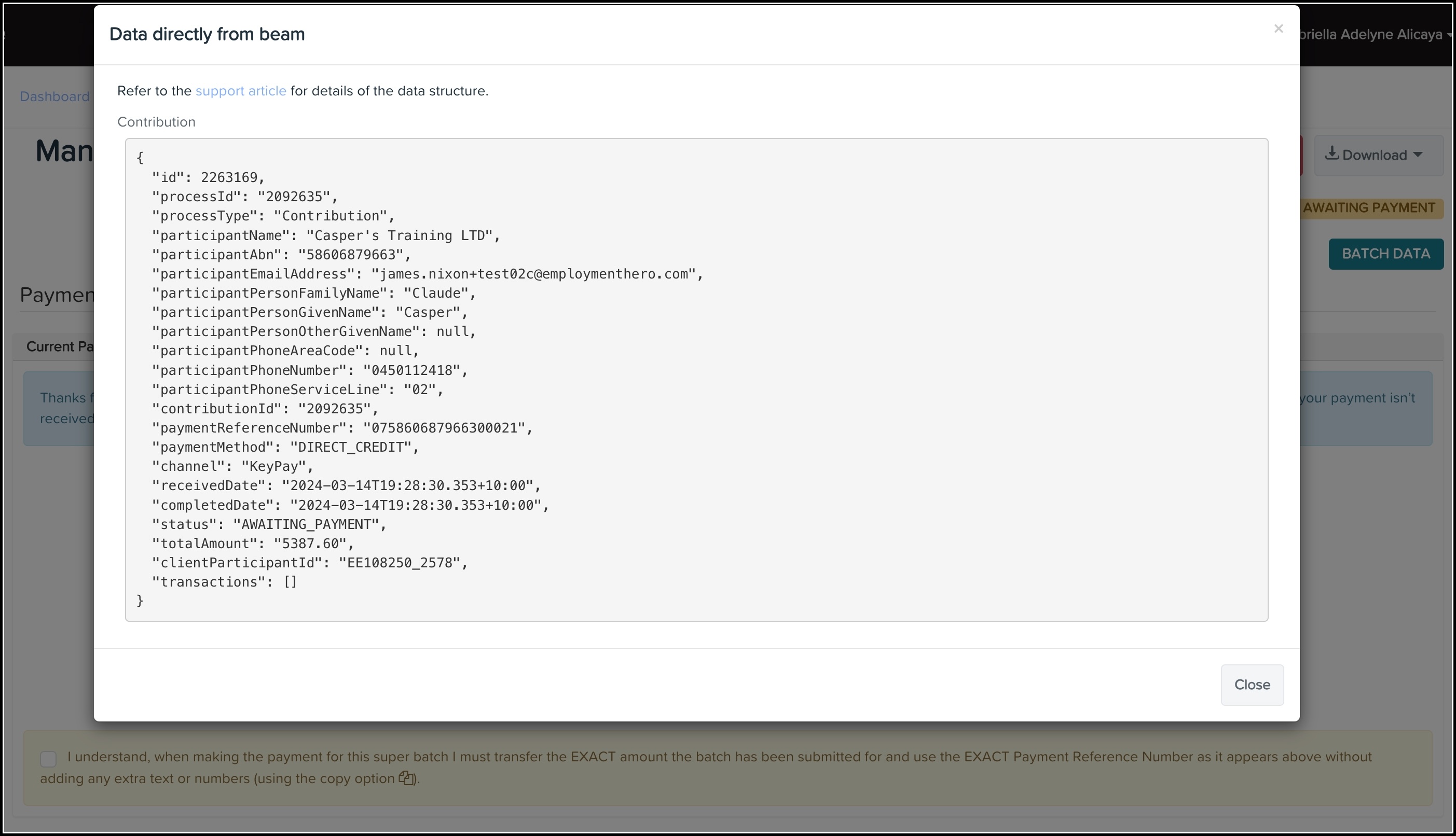1456x836 pixels.
Task: Click the AWAITING_PAYMENT status line in JSON
Action: [x=309, y=525]
